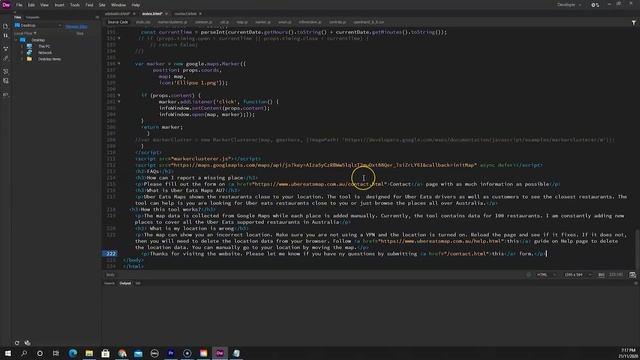Select Network in file tree
The image size is (640, 360).
click(x=45, y=53)
